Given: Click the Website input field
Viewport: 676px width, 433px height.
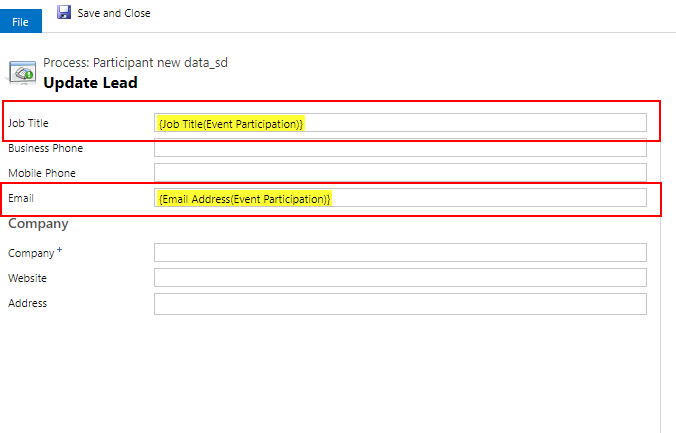Looking at the screenshot, I should (400, 277).
